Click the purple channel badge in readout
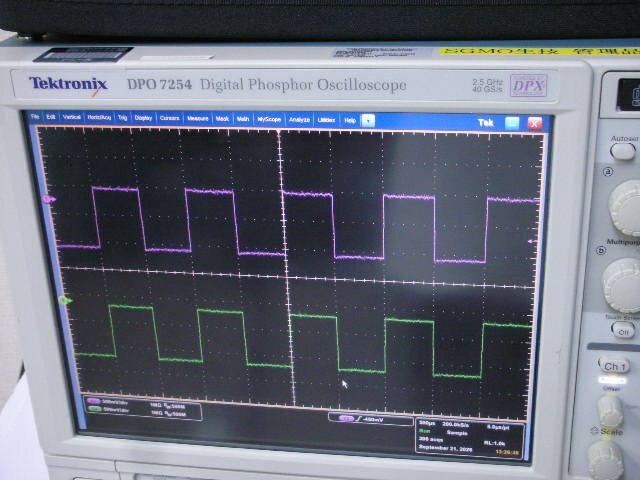Viewport: 640px width, 480px height. [93, 402]
